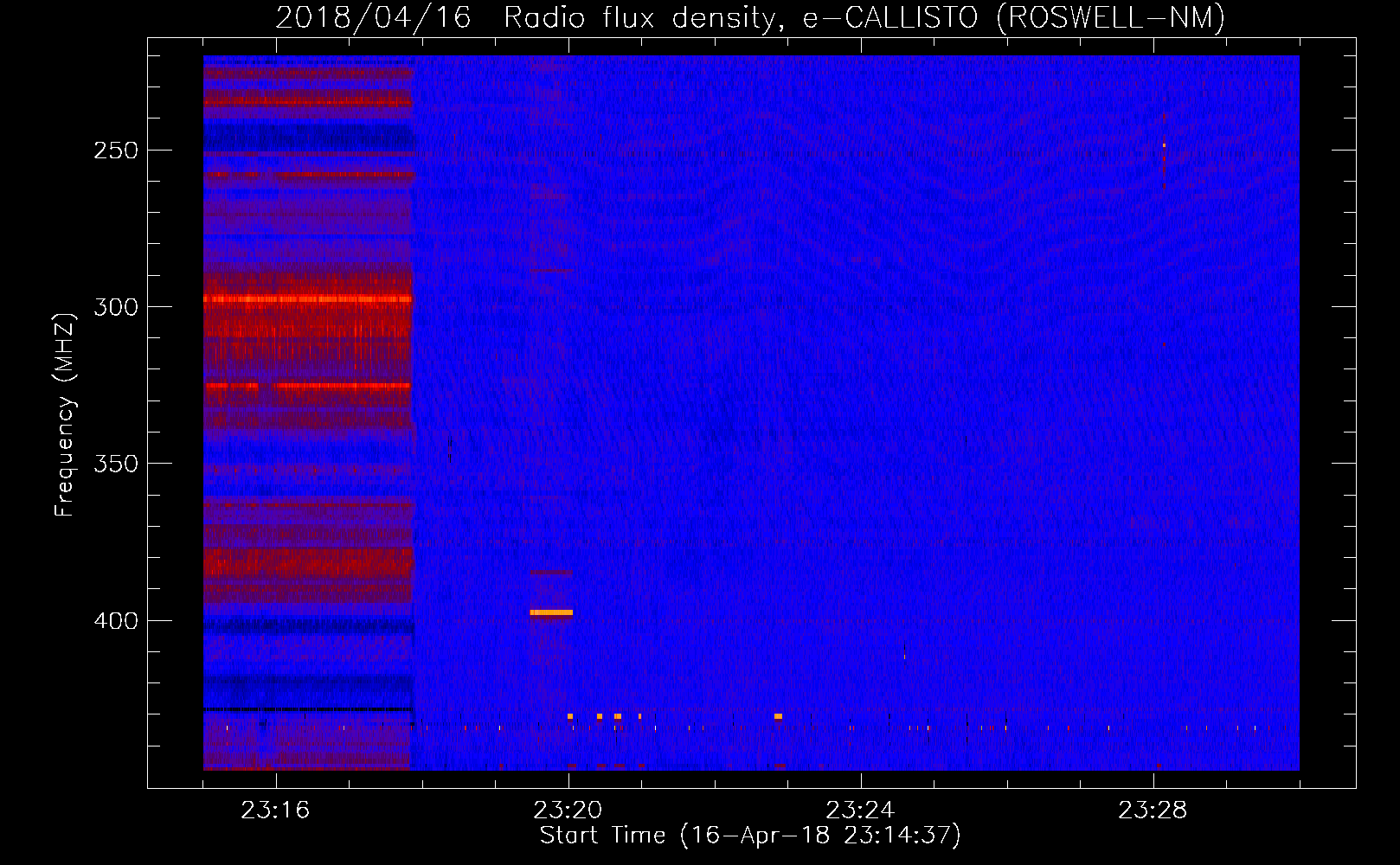Click the 23:24 time tick label

(860, 811)
